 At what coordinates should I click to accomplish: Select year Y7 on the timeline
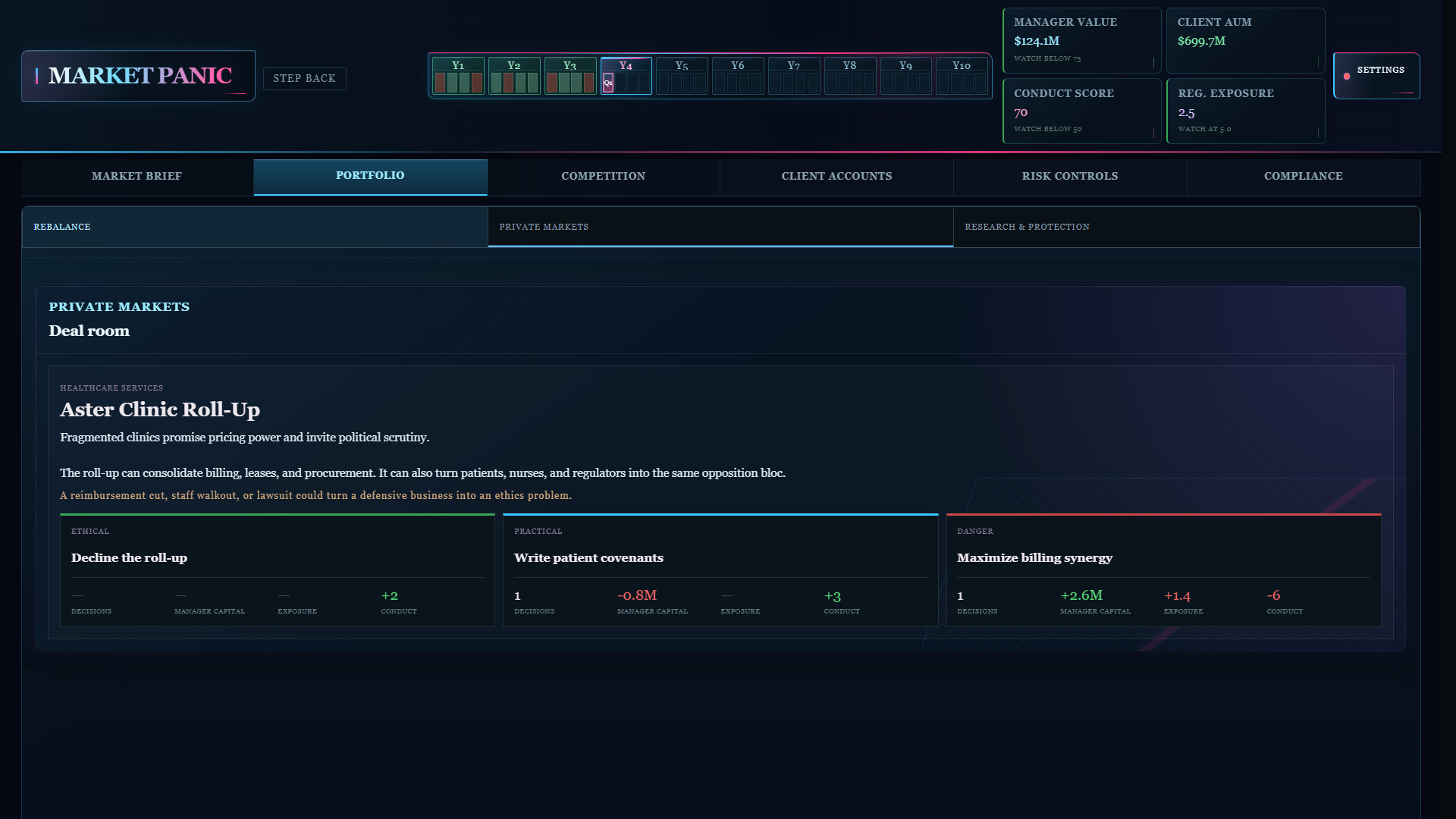tap(794, 76)
